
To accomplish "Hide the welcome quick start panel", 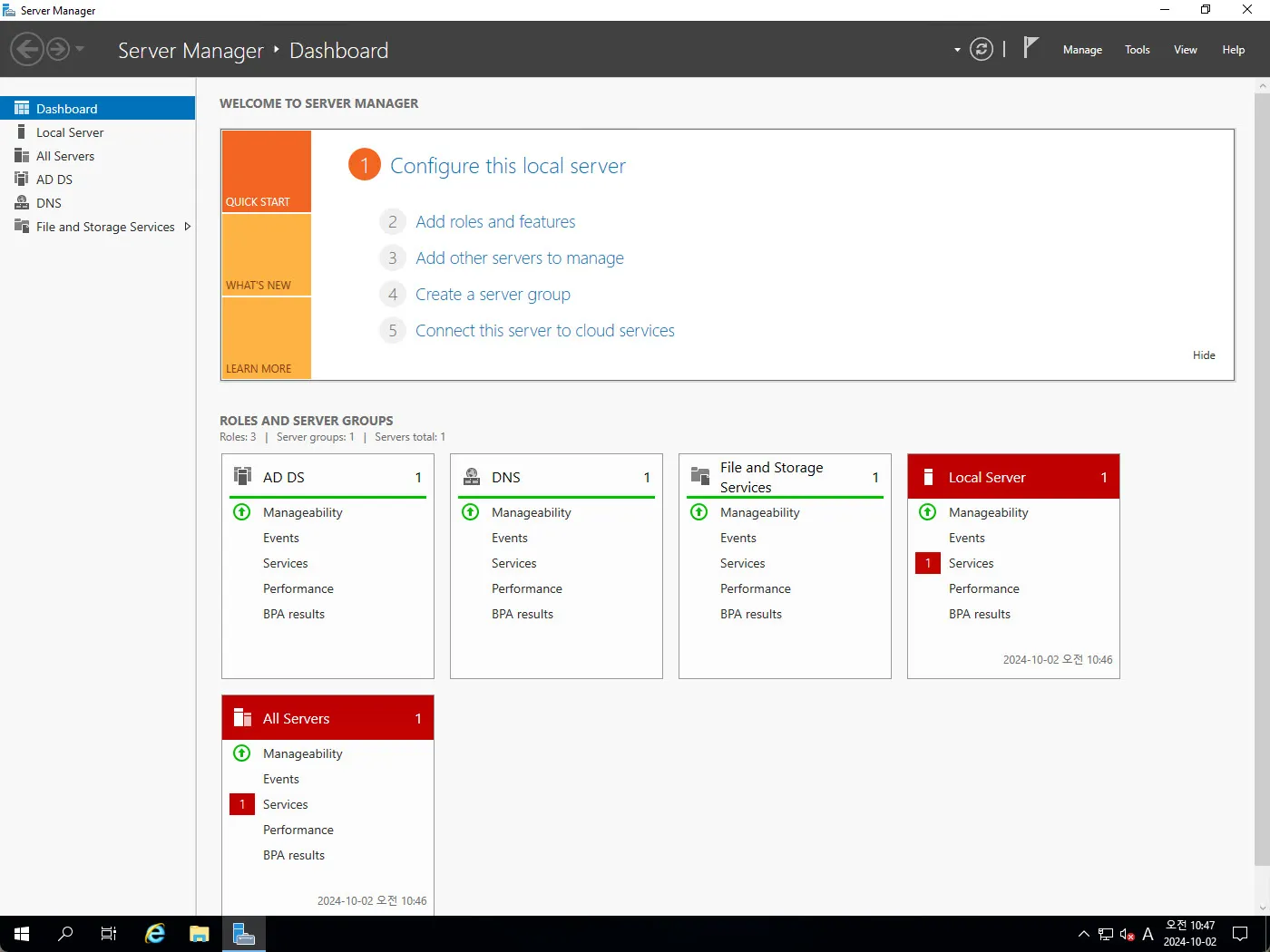I will click(x=1204, y=355).
